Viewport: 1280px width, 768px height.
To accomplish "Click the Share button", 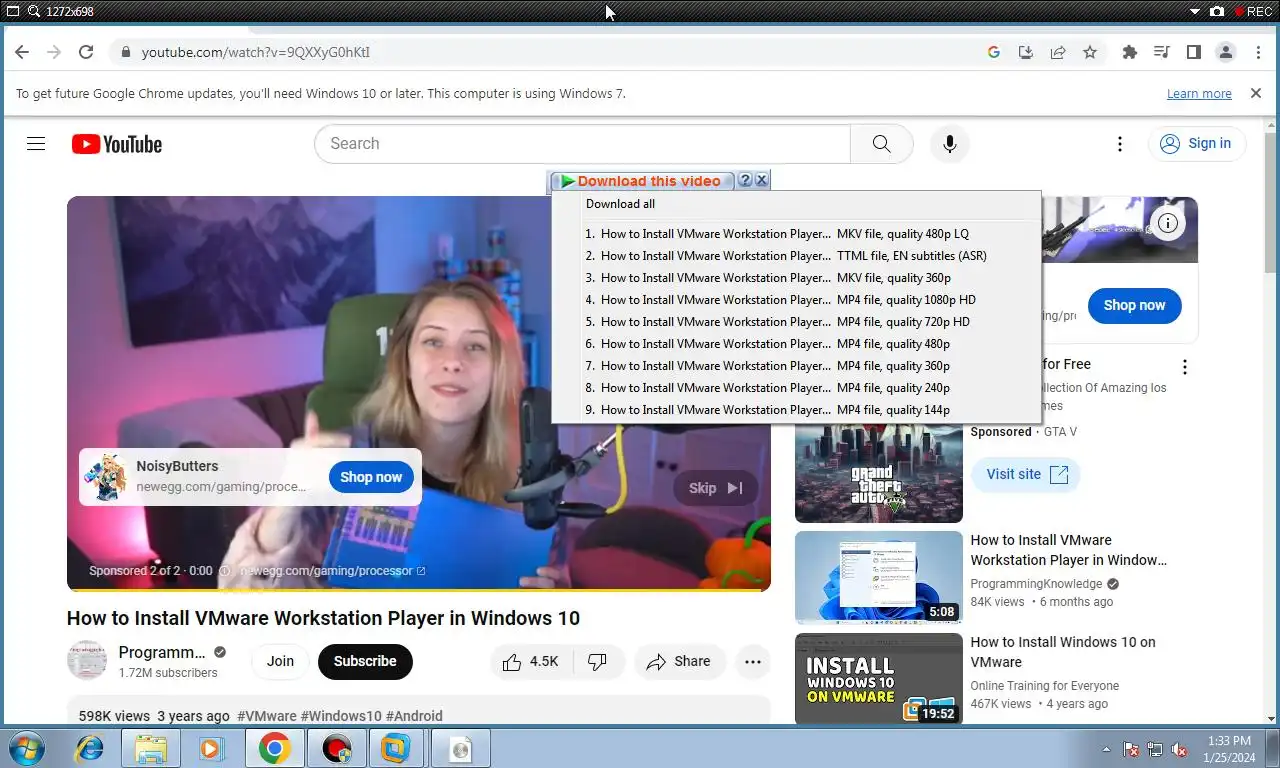I will pyautogui.click(x=679, y=661).
